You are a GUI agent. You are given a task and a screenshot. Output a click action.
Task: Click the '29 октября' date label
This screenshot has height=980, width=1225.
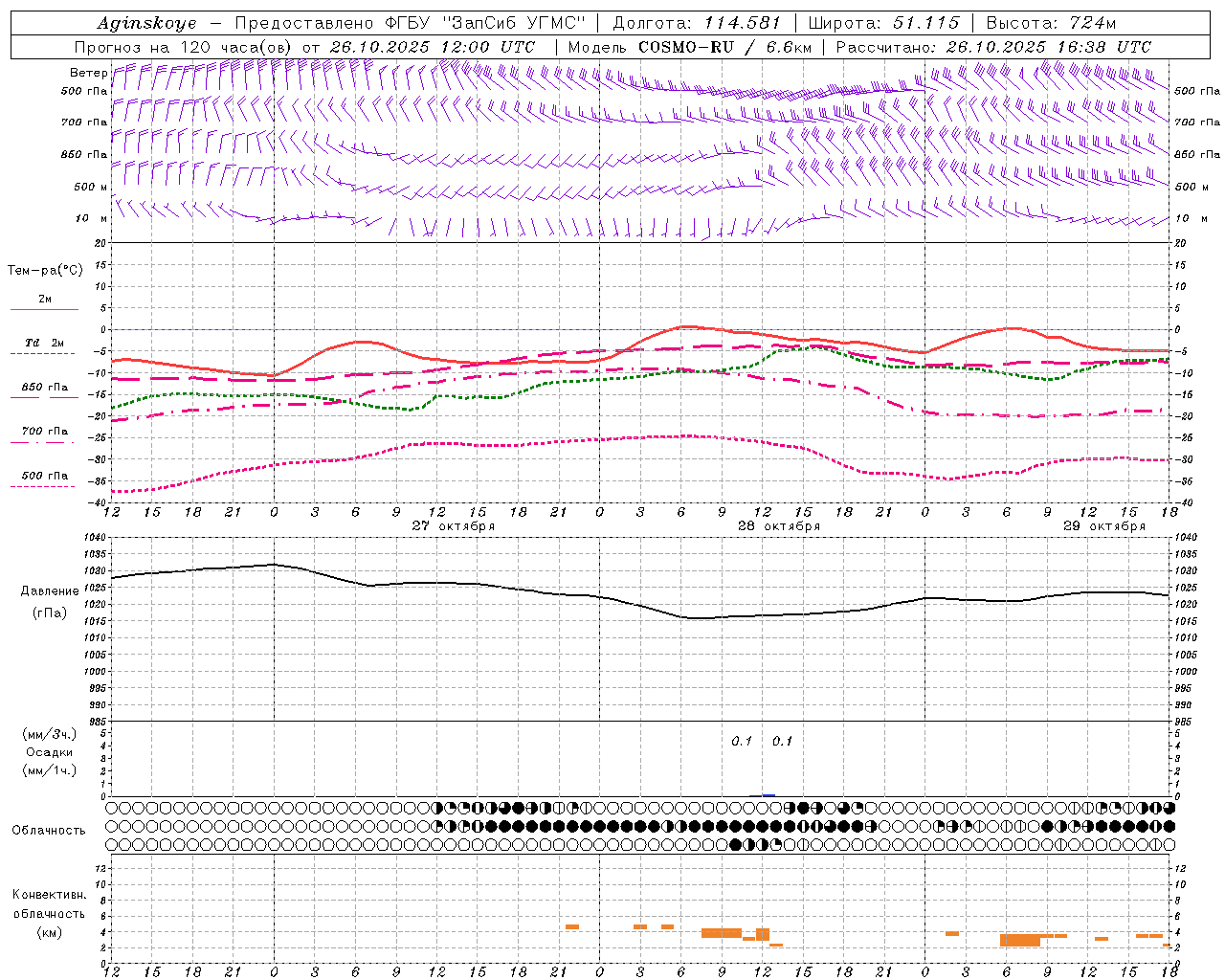(x=1104, y=526)
